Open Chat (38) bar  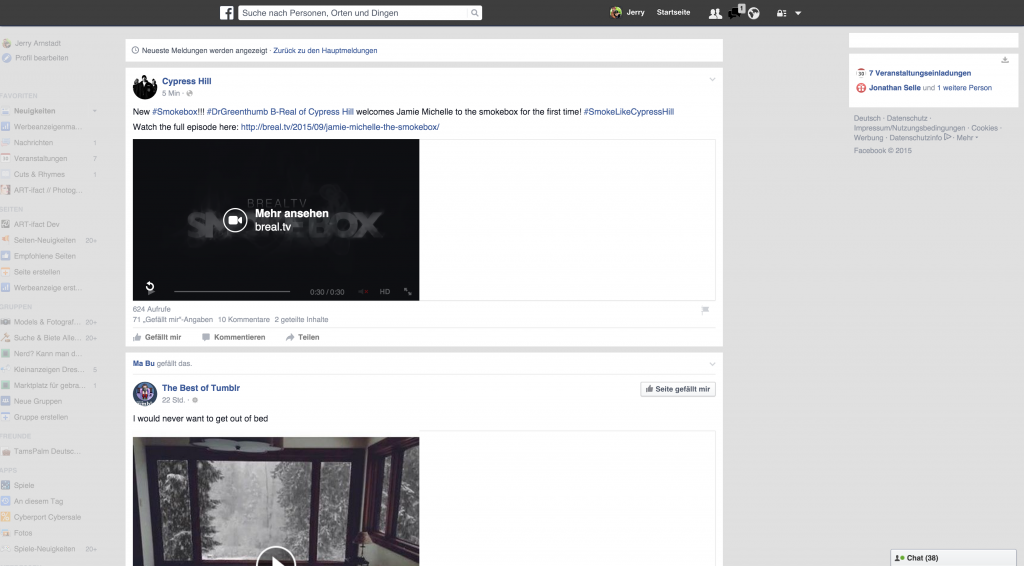click(953, 558)
